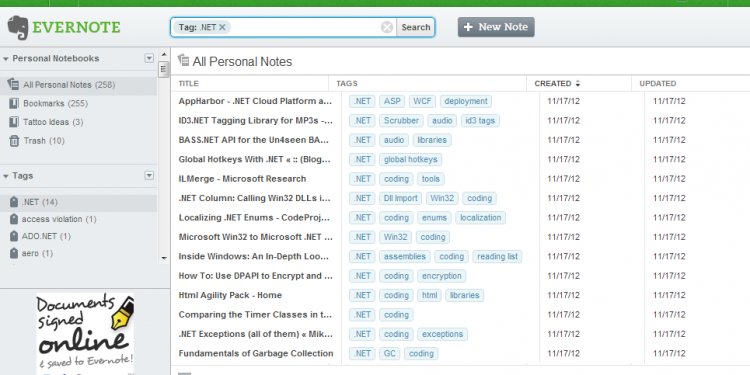750x375 pixels.
Task: Click the localization tag chip
Action: (x=480, y=218)
